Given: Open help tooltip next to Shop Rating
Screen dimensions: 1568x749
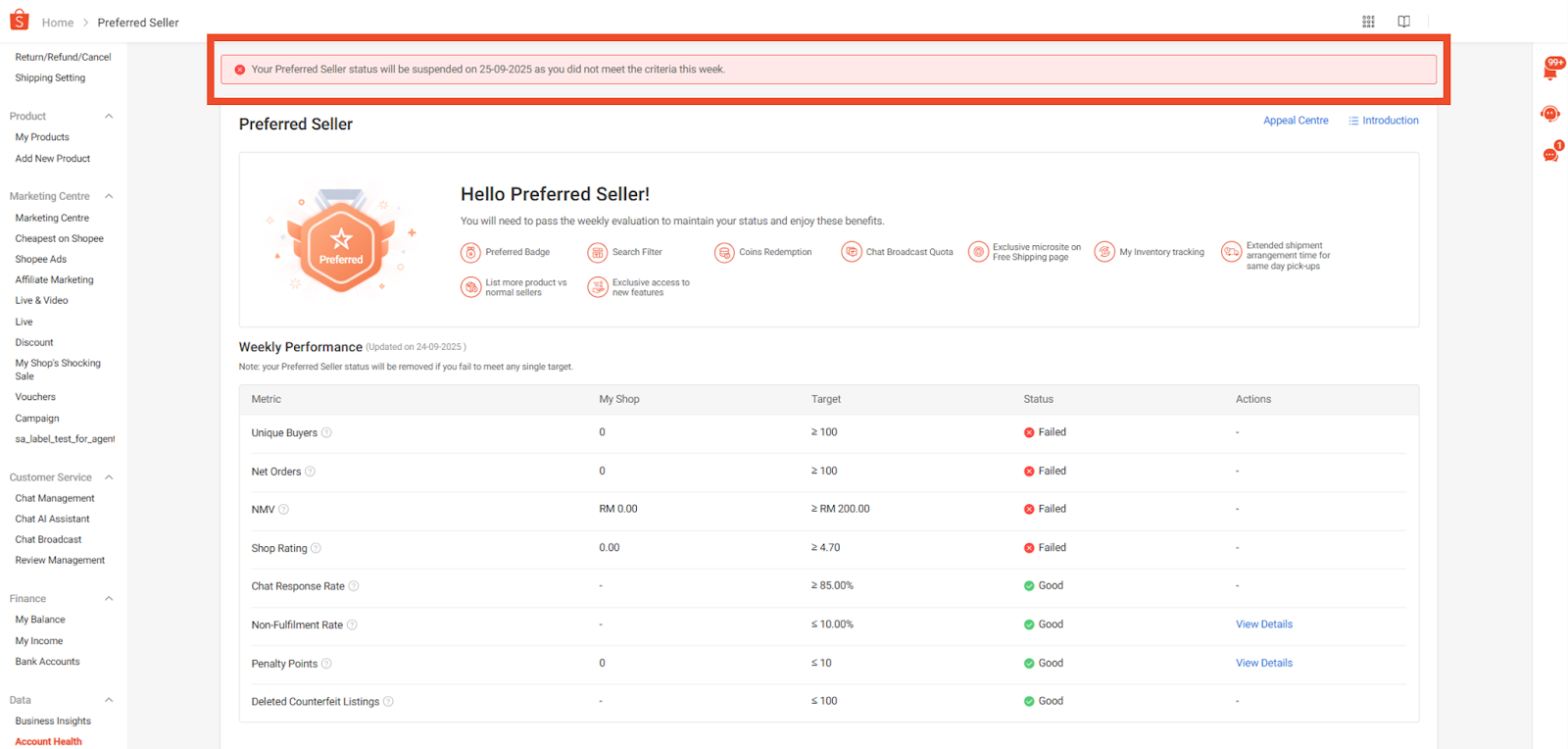Looking at the screenshot, I should [316, 548].
